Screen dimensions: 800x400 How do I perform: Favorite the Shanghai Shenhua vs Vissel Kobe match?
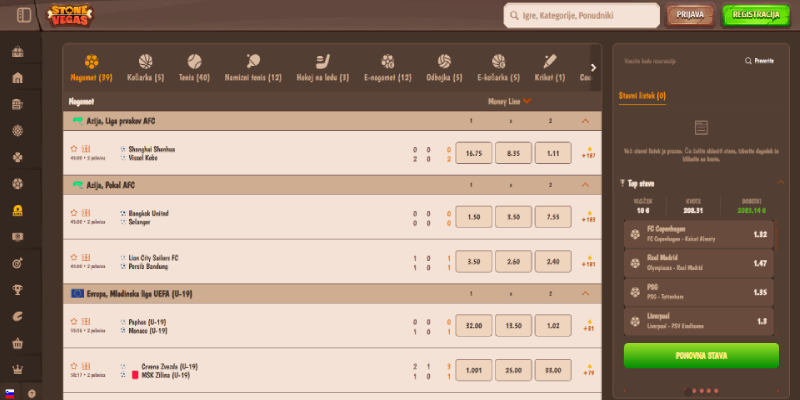(x=74, y=148)
